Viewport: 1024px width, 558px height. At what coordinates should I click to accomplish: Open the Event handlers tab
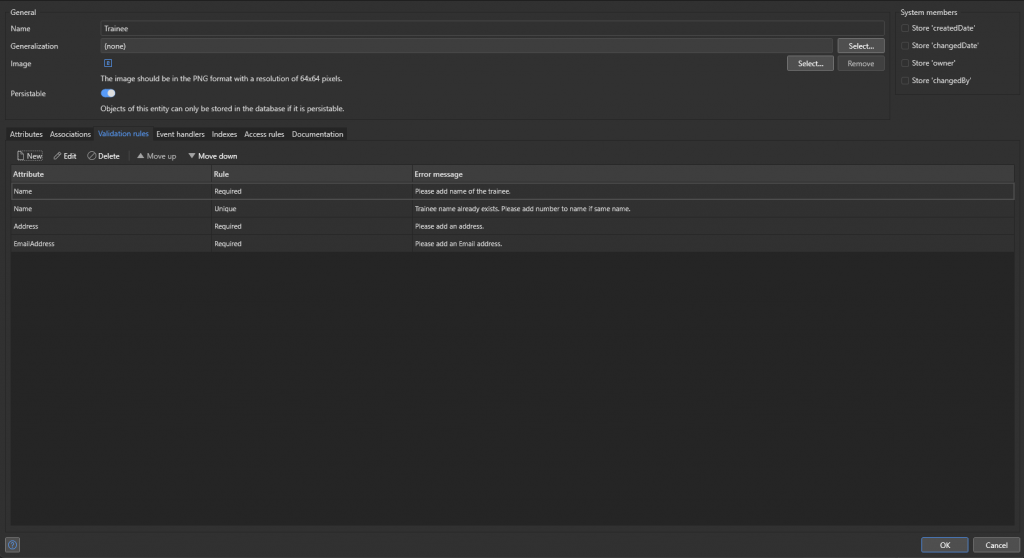click(x=180, y=134)
